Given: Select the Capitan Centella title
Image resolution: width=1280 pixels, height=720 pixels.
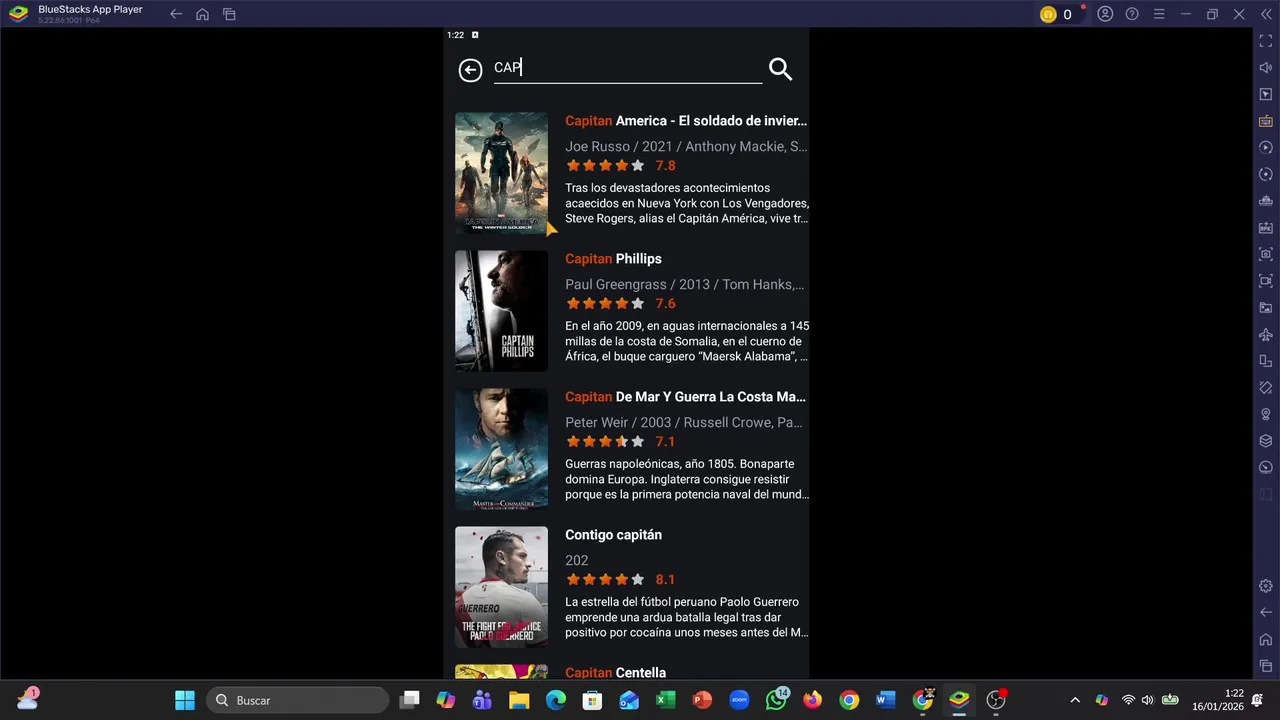Looking at the screenshot, I should coord(615,673).
